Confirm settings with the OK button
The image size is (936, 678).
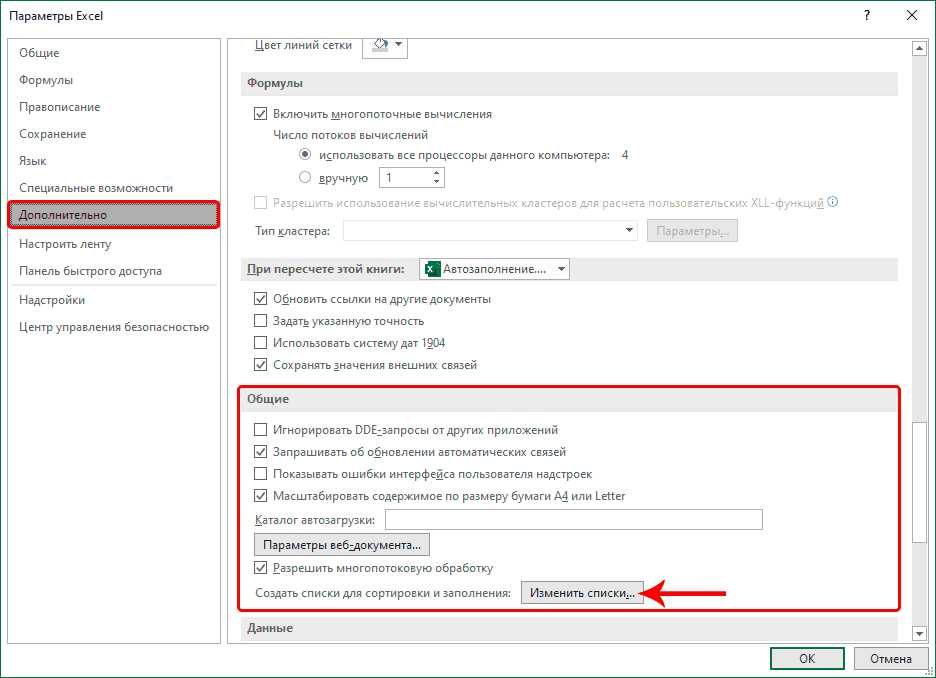(807, 659)
